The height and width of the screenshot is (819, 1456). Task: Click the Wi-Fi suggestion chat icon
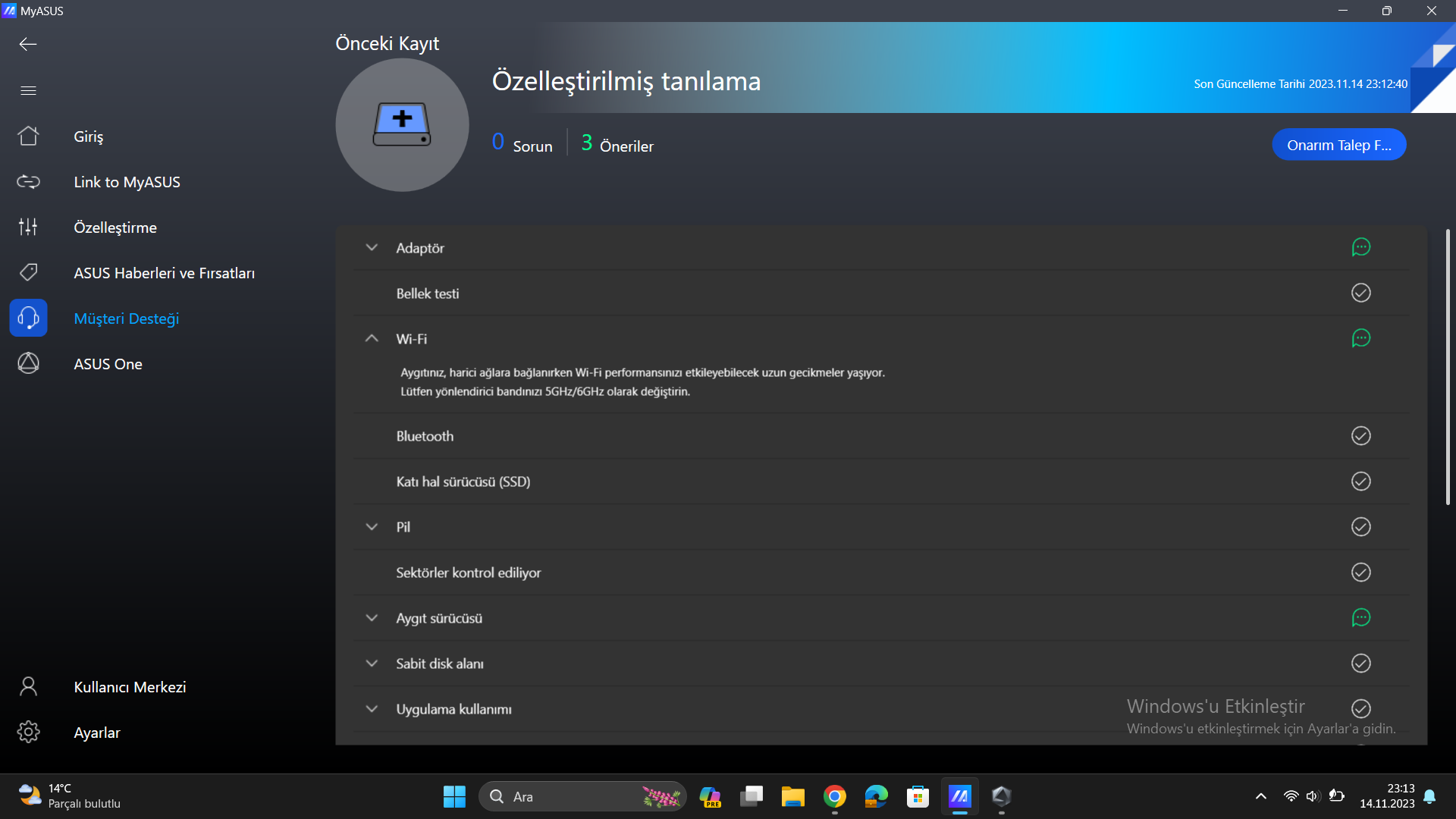[x=1360, y=338]
